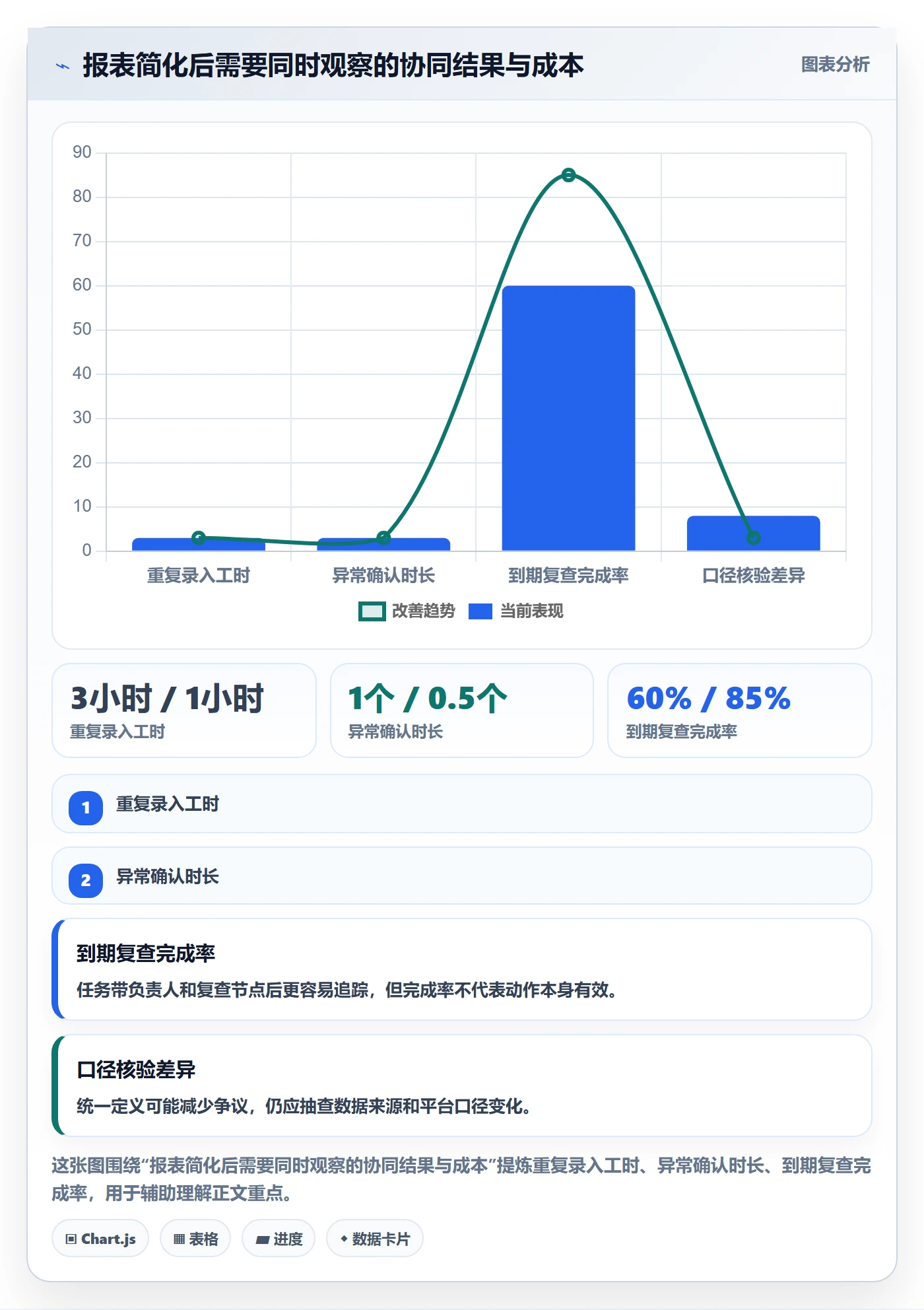The image size is (924, 1310).
Task: Click the 到期复查完成率 x-axis label
Action: [568, 576]
